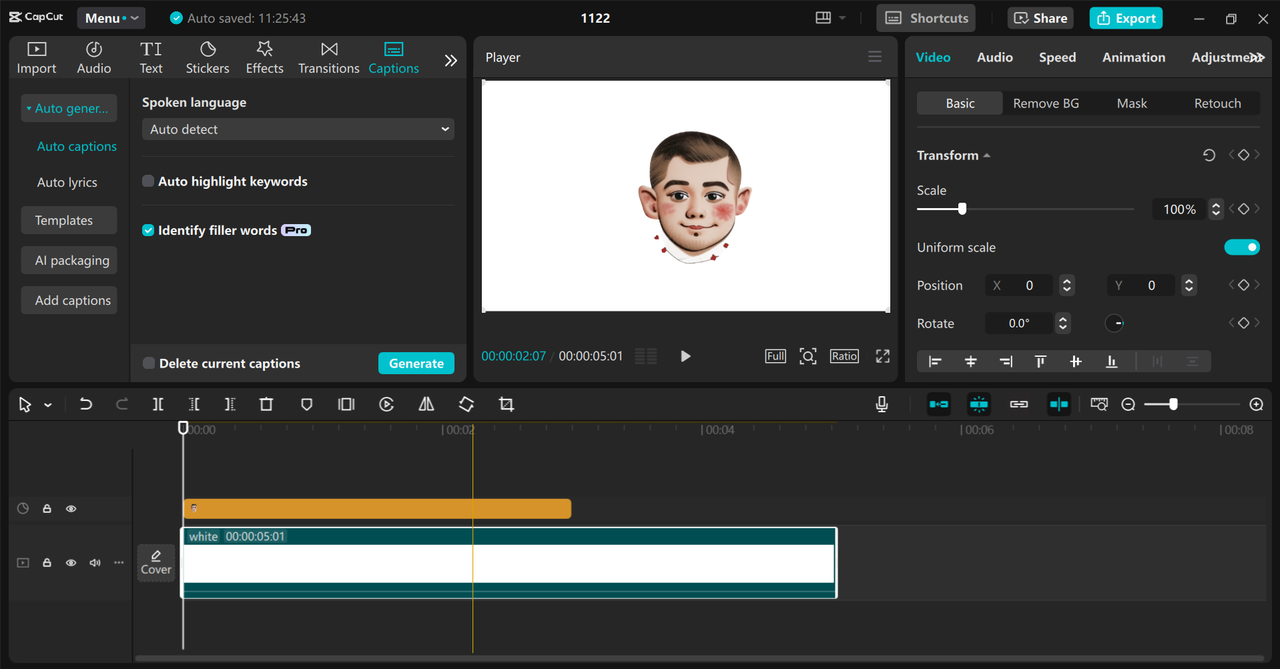Click Delete right (trim right) tool
The height and width of the screenshot is (669, 1280).
[x=230, y=404]
